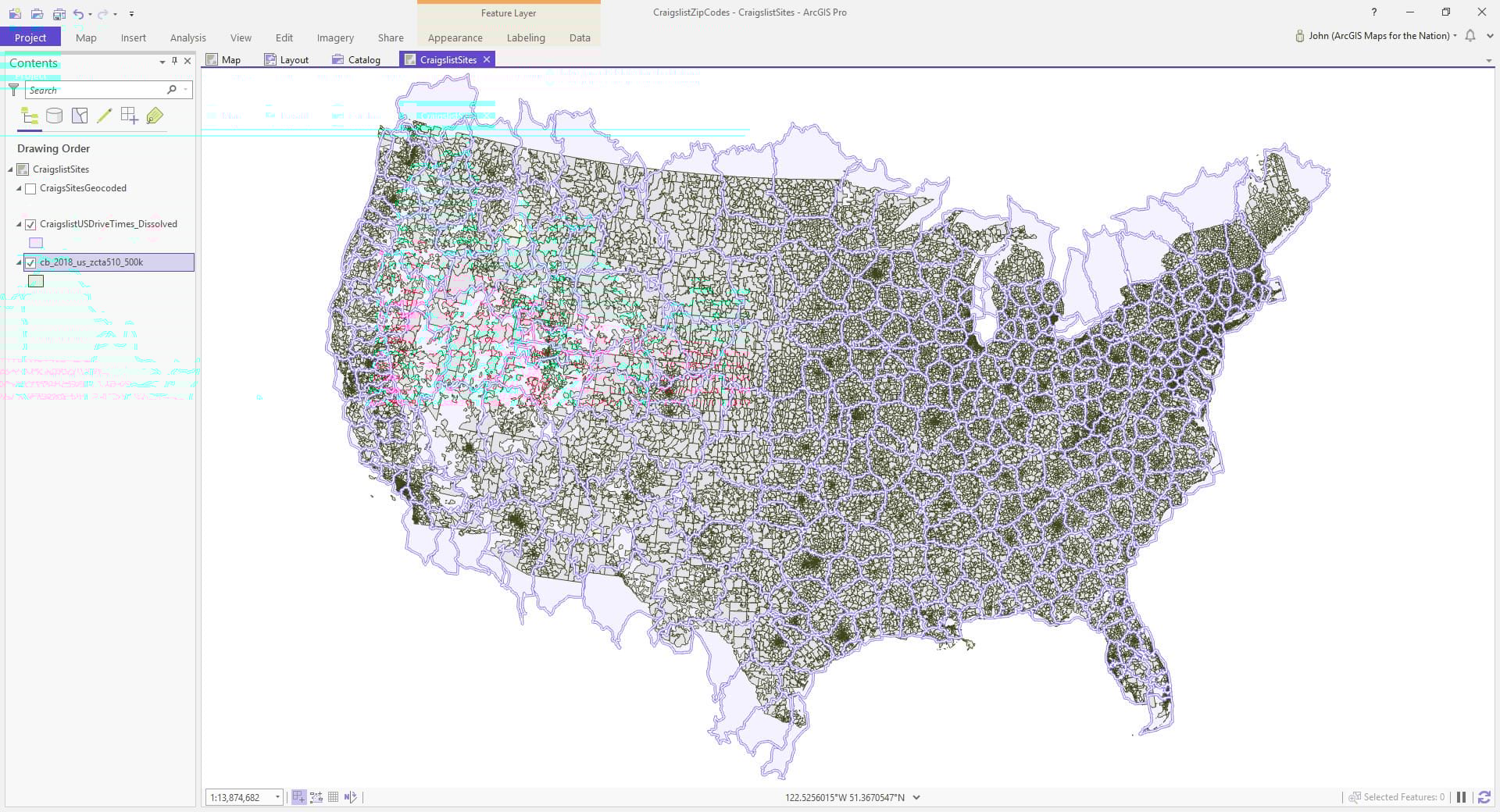The width and height of the screenshot is (1500, 812).
Task: Expand the coordinate display units dropdown
Action: click(916, 797)
